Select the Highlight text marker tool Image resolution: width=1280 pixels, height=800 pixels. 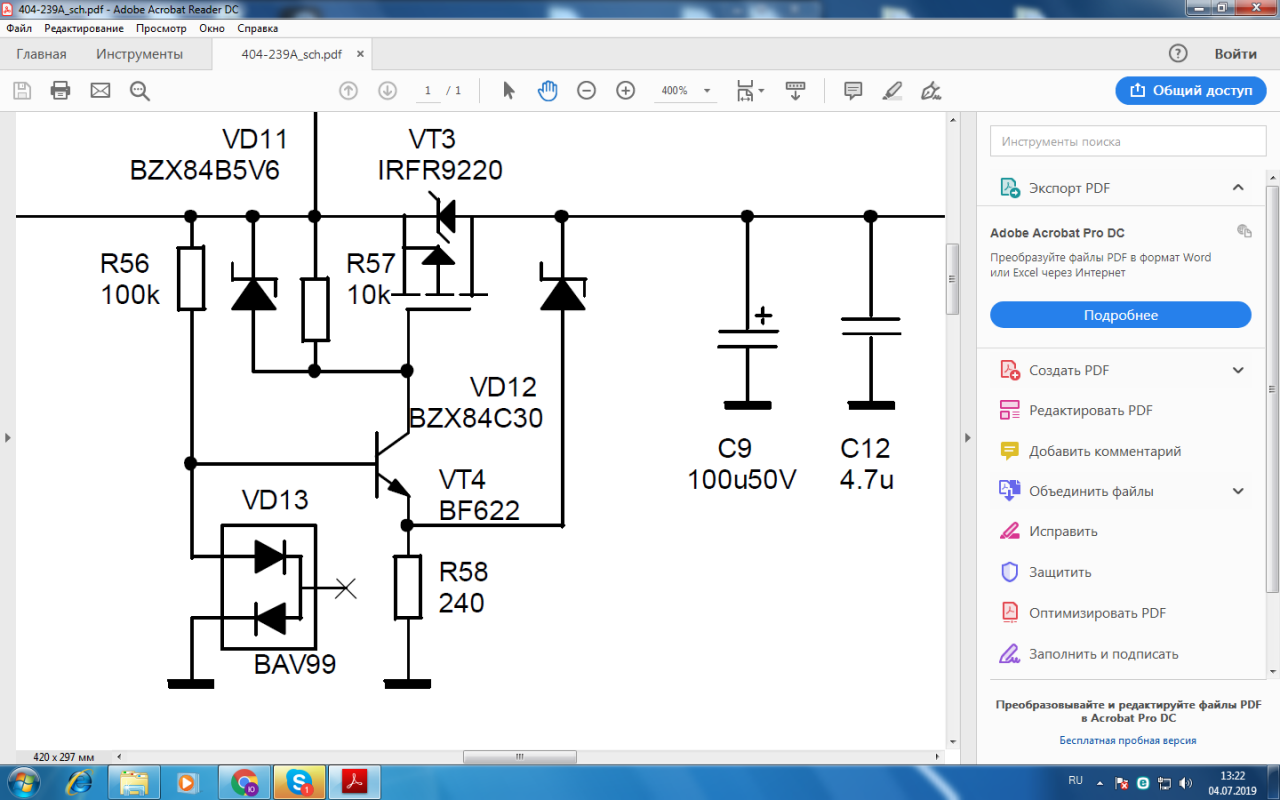point(892,91)
